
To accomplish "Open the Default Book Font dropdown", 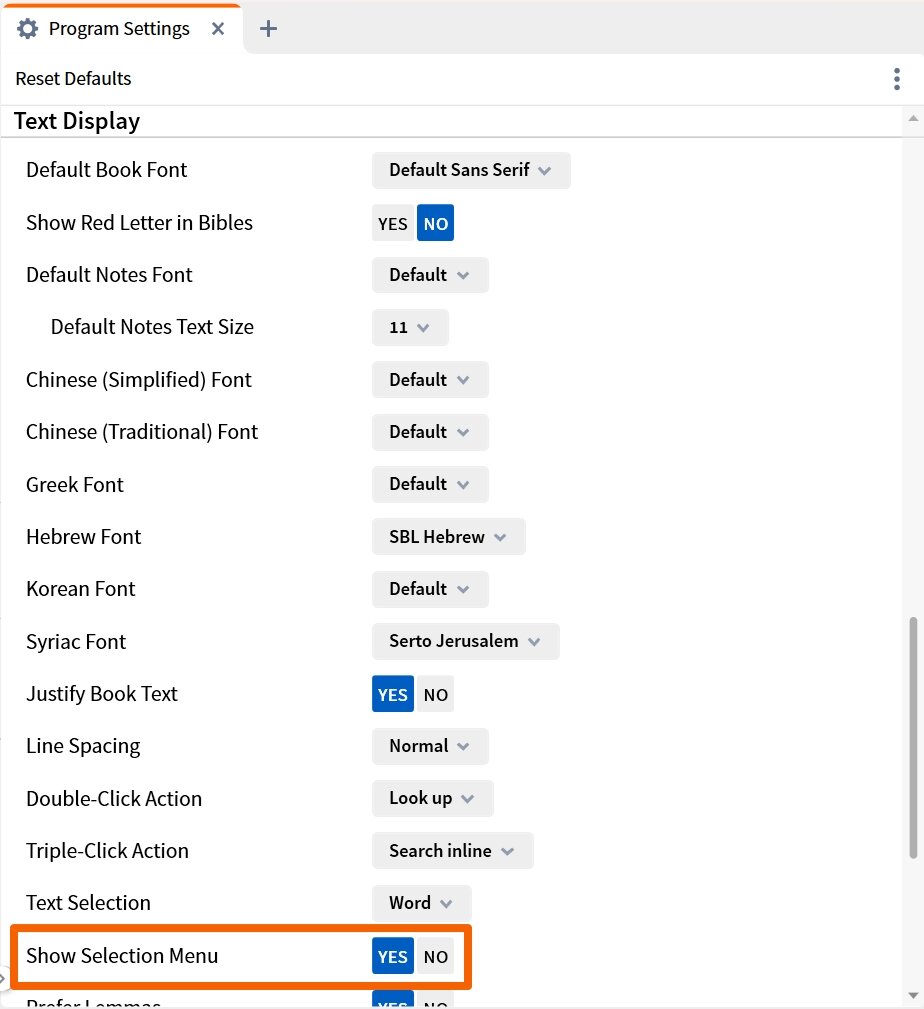I will point(470,170).
